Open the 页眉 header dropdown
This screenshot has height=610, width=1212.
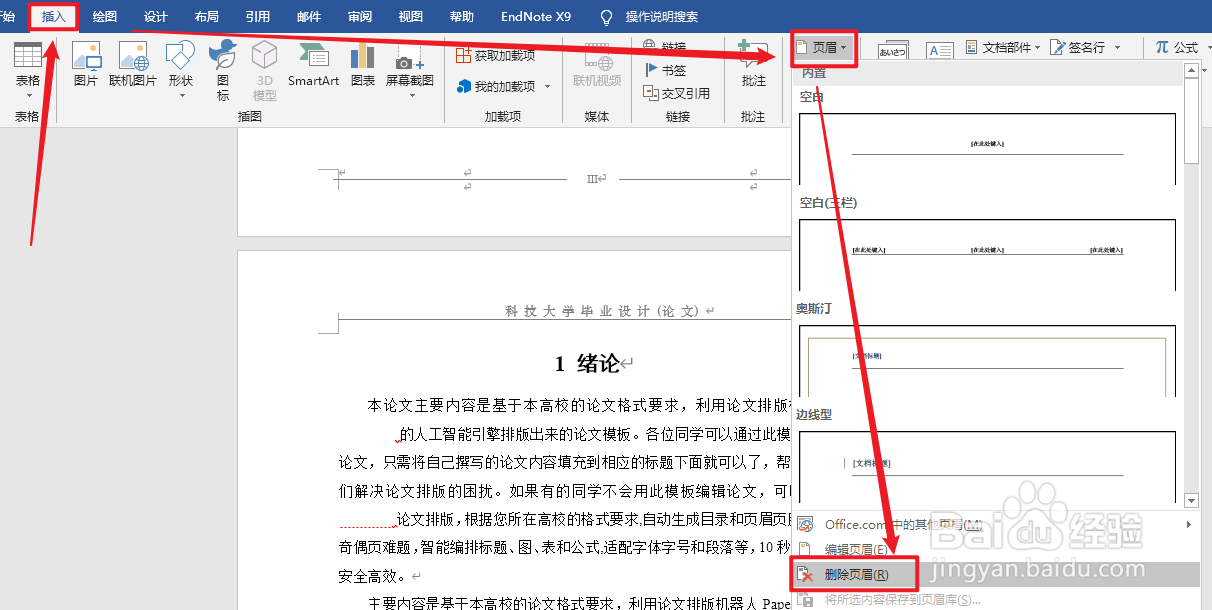[822, 46]
